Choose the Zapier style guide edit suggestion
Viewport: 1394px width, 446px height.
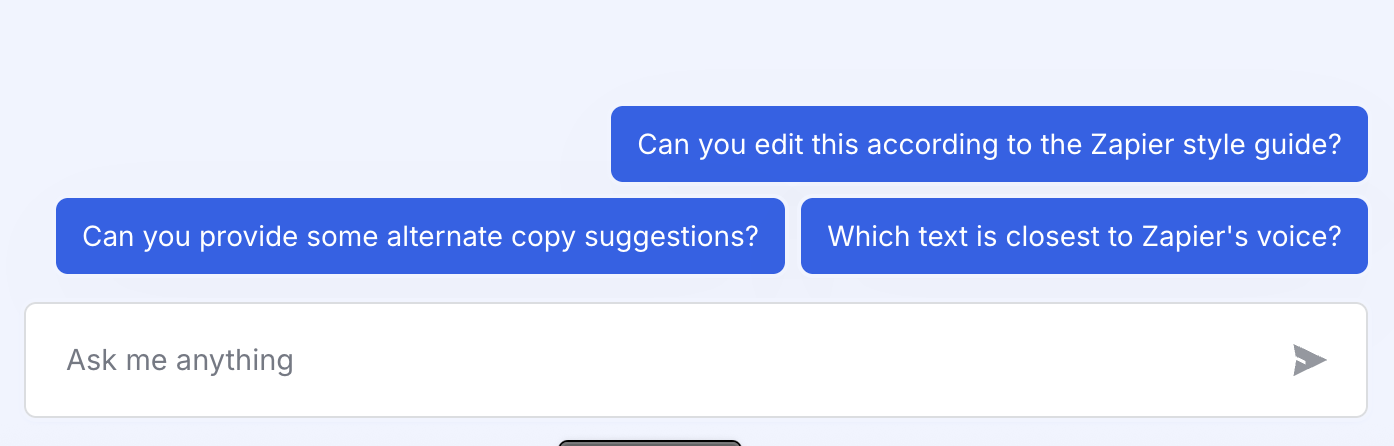click(989, 144)
